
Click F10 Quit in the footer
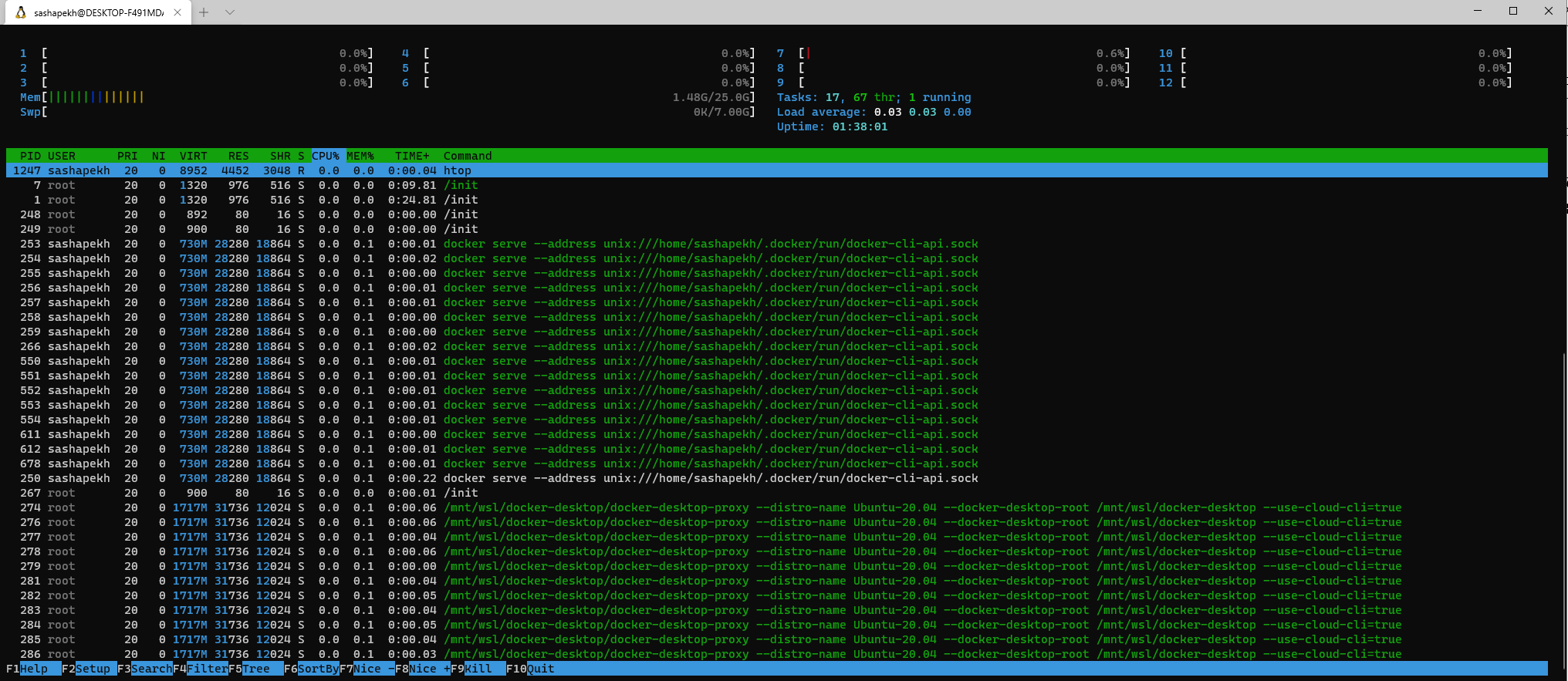pos(531,669)
